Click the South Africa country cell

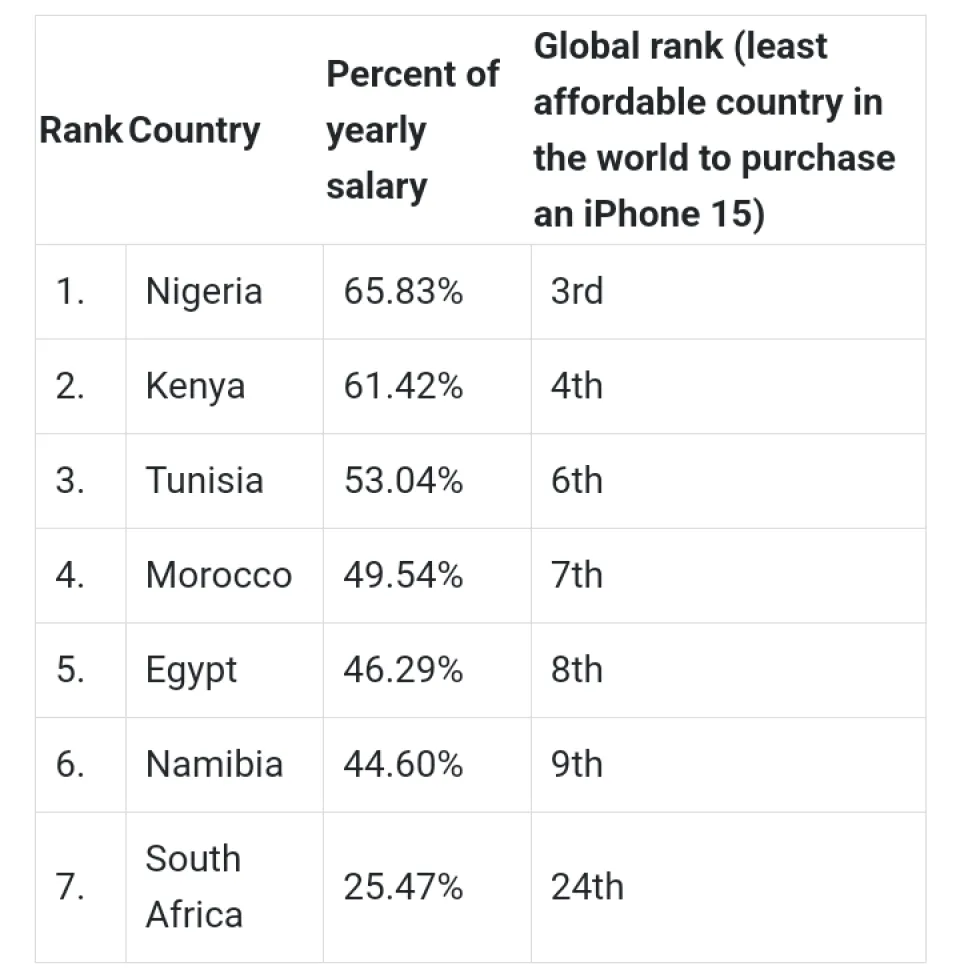tap(194, 886)
